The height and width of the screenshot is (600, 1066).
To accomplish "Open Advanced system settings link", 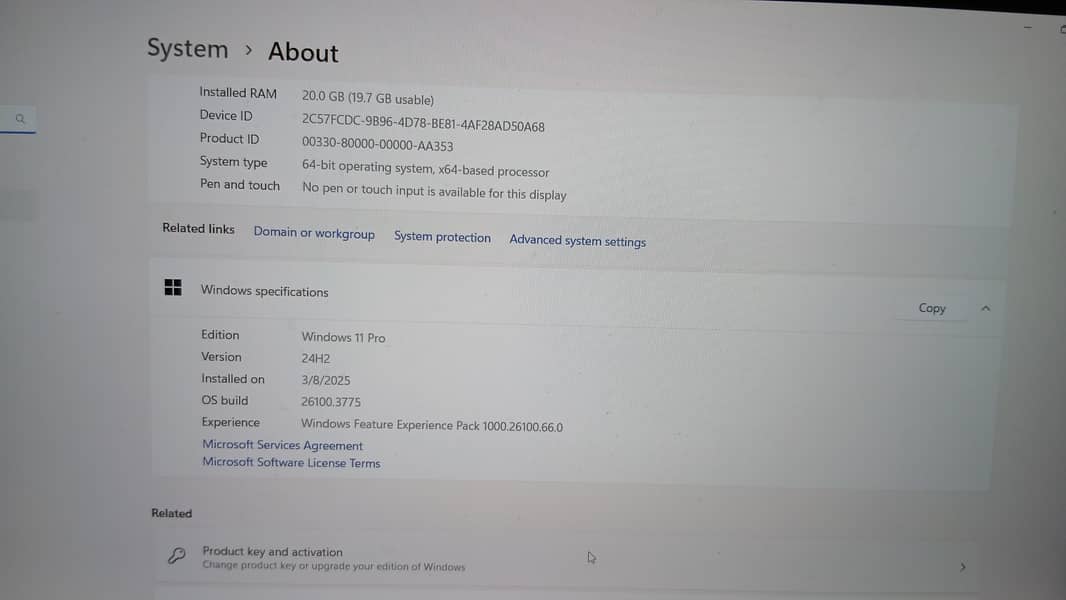I will [x=578, y=241].
